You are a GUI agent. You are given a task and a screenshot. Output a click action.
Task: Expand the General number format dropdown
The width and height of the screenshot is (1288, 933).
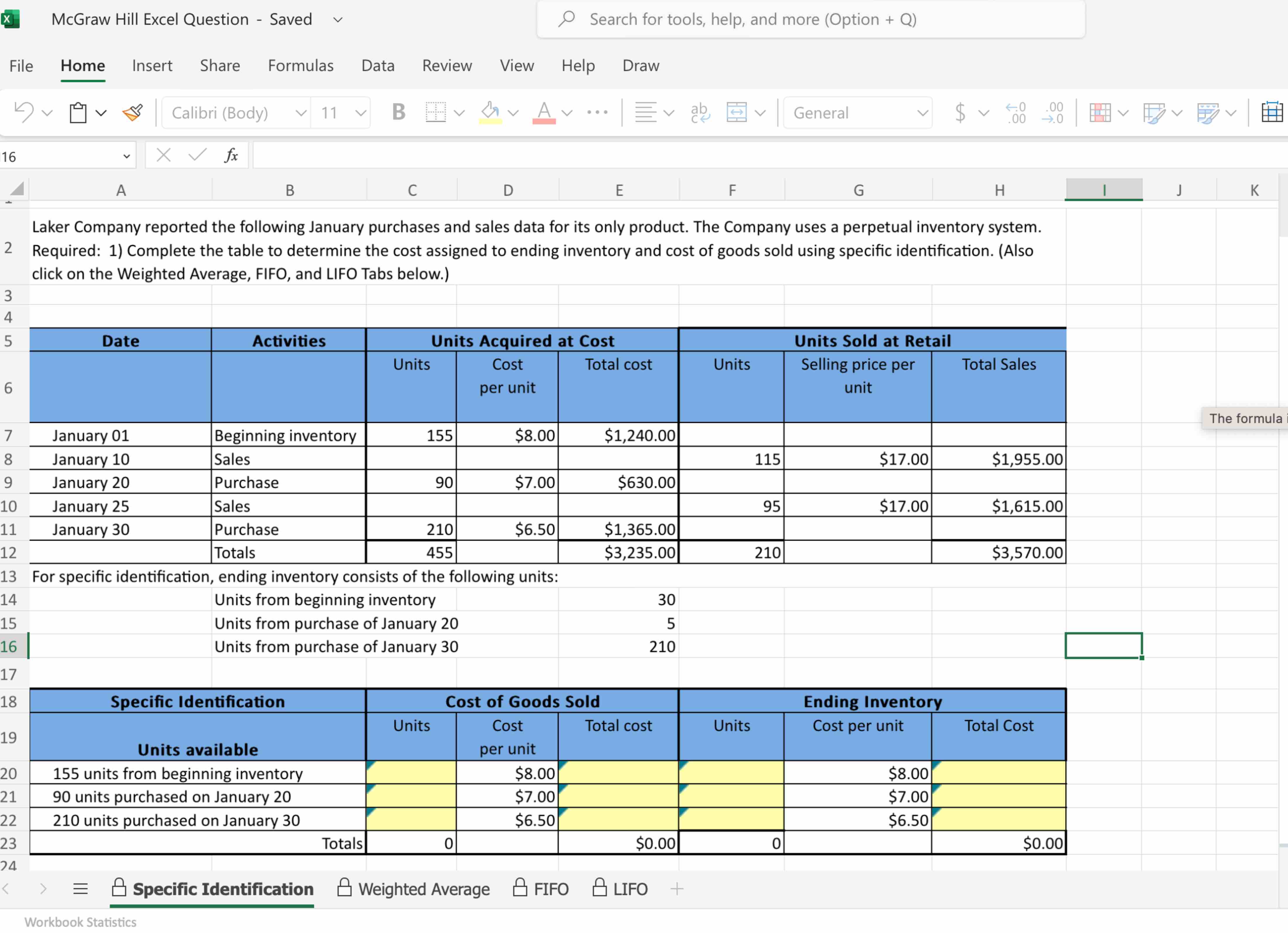click(922, 112)
